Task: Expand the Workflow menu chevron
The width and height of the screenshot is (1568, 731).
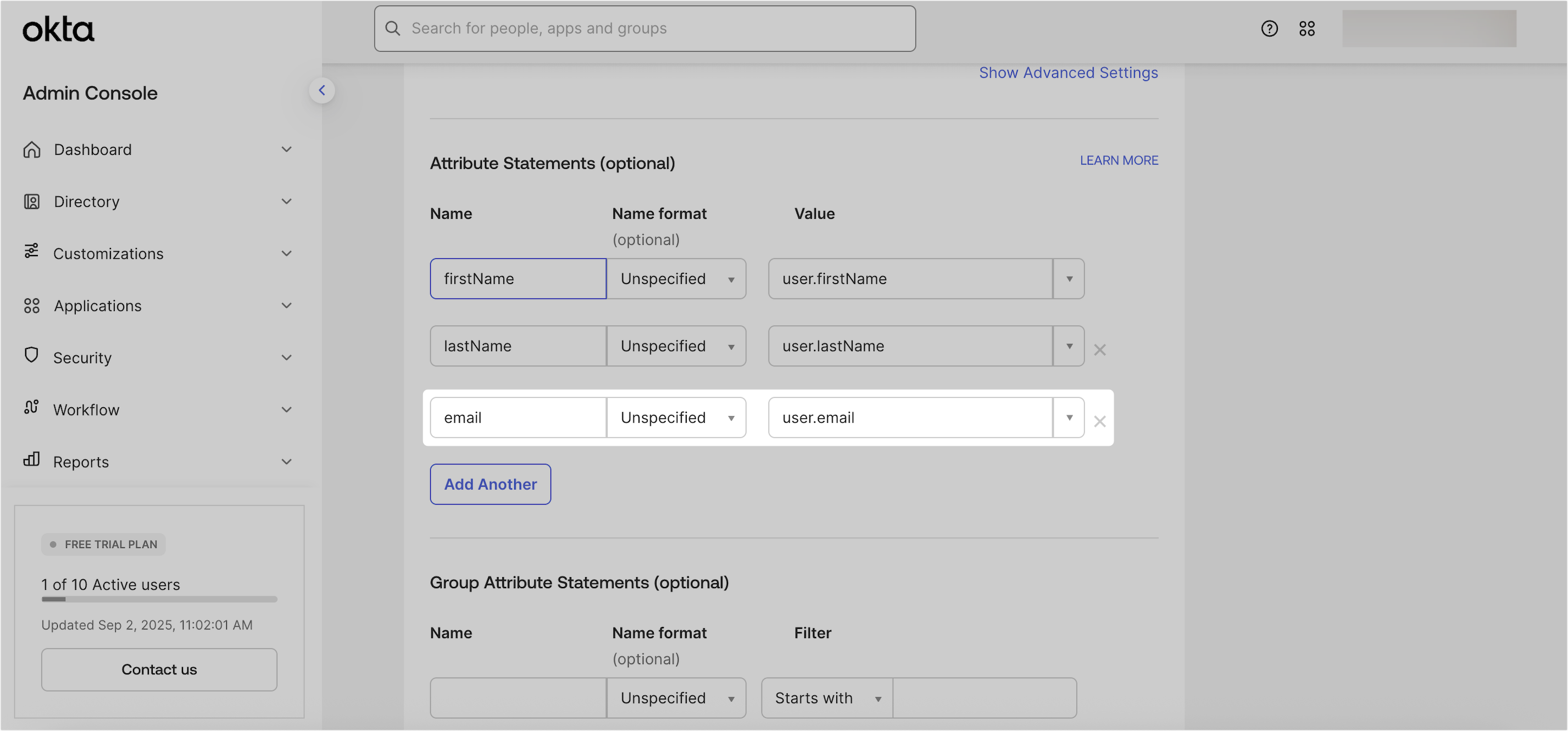Action: (287, 410)
